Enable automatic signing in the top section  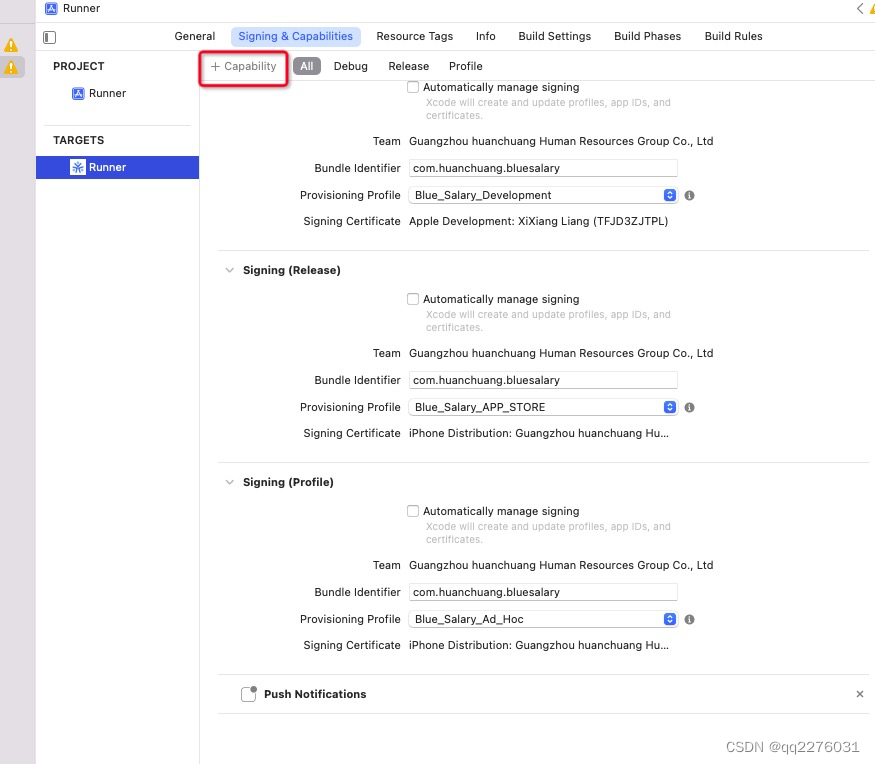coord(413,87)
